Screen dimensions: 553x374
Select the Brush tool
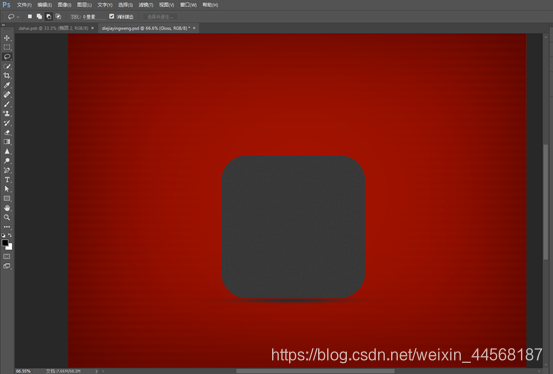point(7,104)
